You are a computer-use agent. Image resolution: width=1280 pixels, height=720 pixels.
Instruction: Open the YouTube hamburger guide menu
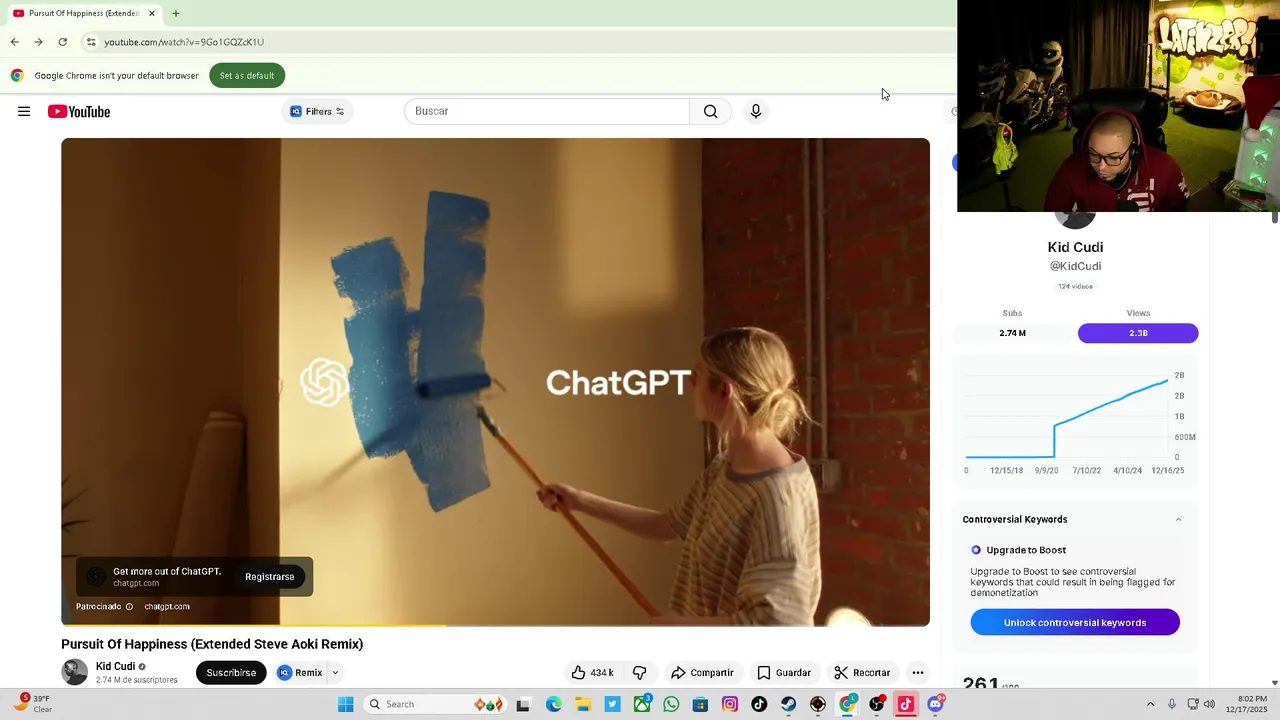click(24, 111)
